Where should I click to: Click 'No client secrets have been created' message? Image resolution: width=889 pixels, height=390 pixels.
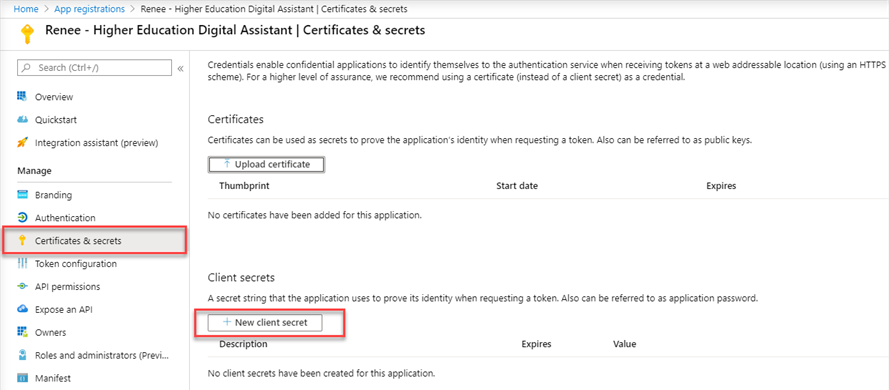(321, 374)
